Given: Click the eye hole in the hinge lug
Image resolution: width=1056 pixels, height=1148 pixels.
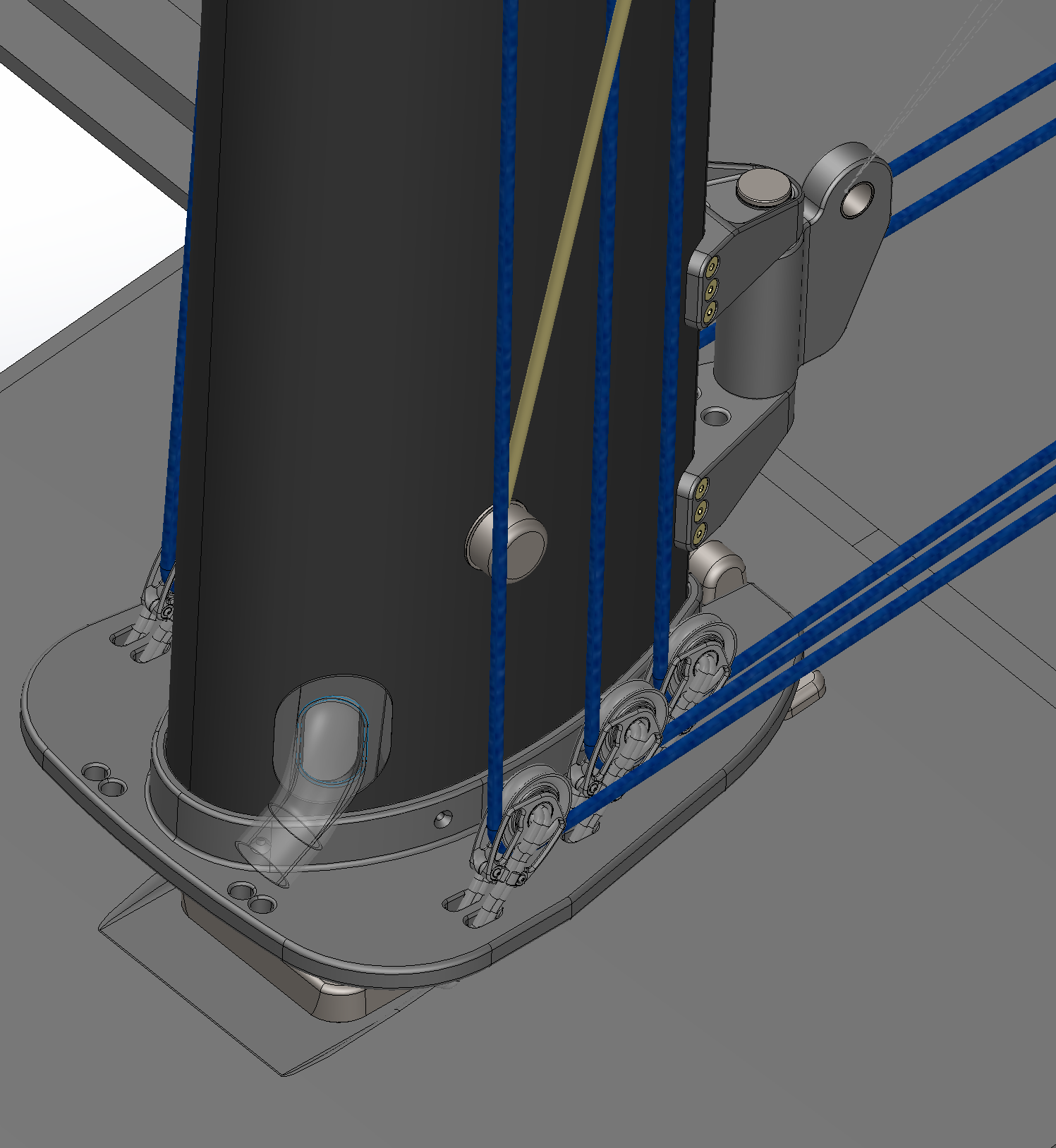Looking at the screenshot, I should [857, 199].
